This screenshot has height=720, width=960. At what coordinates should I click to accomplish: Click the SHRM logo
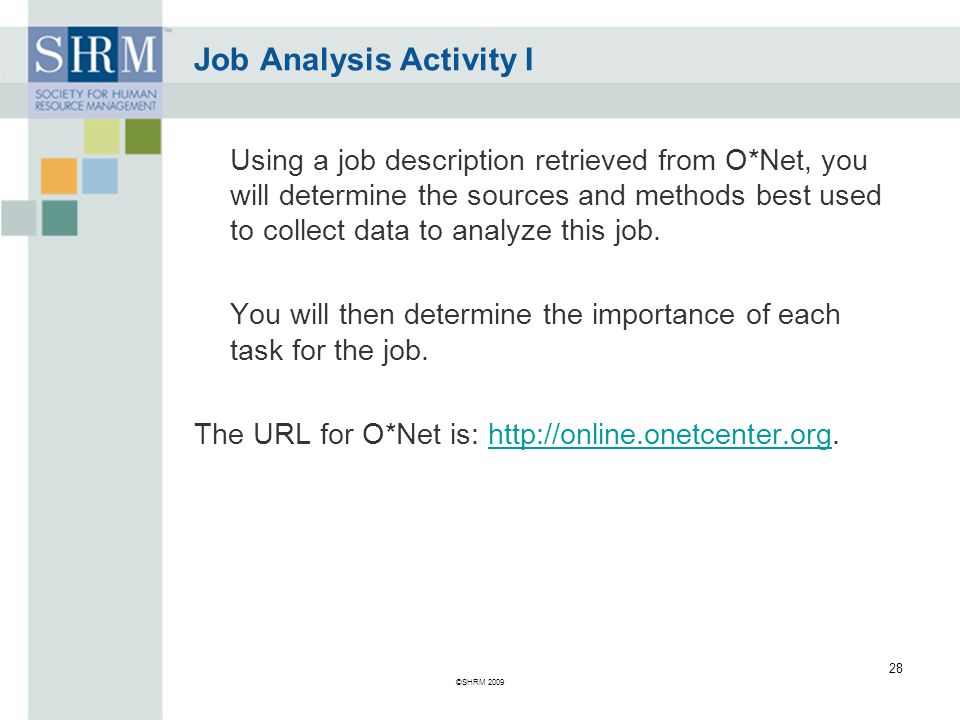(95, 71)
